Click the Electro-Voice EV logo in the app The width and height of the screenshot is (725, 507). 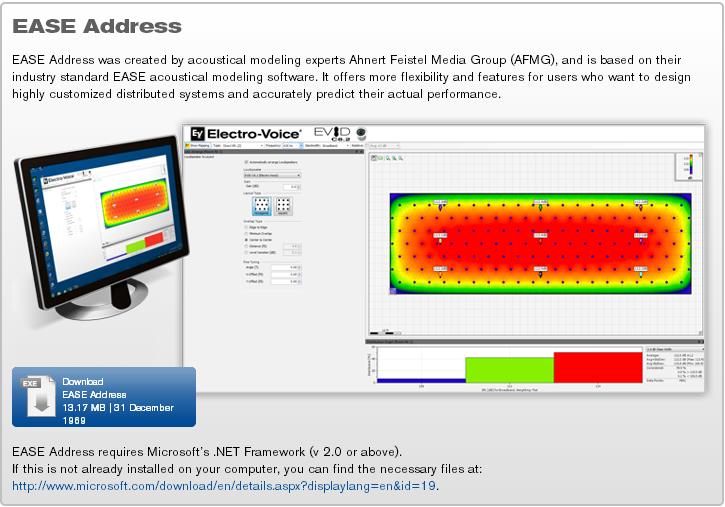pos(246,134)
